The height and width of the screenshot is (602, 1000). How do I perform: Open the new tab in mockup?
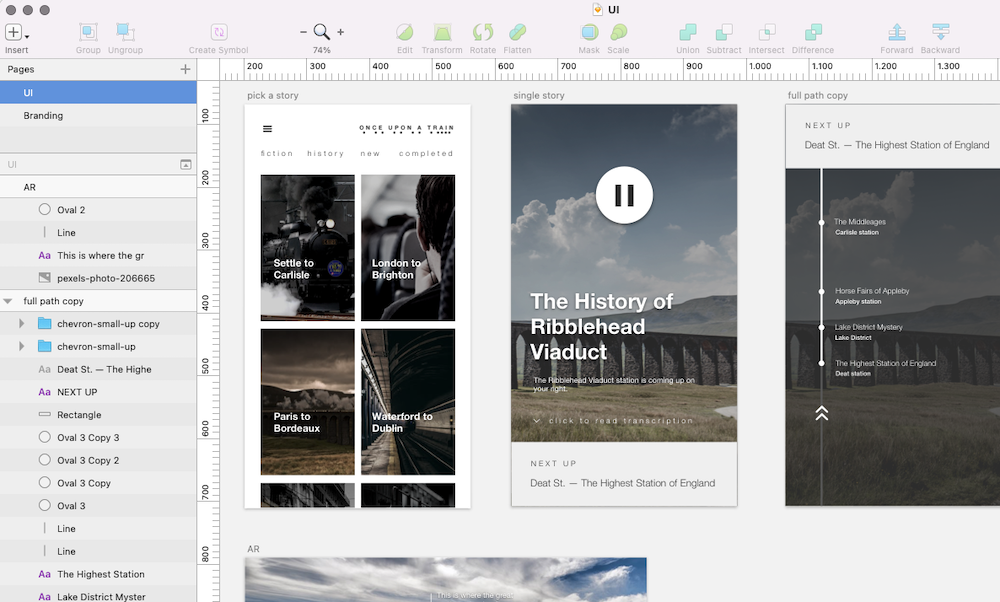(x=370, y=154)
